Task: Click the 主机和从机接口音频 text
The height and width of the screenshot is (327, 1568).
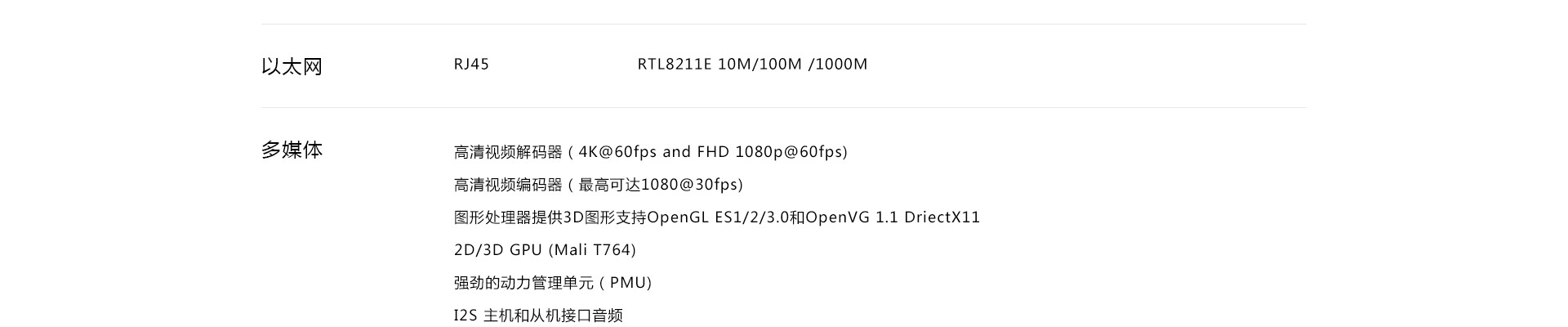Action: pos(553,316)
